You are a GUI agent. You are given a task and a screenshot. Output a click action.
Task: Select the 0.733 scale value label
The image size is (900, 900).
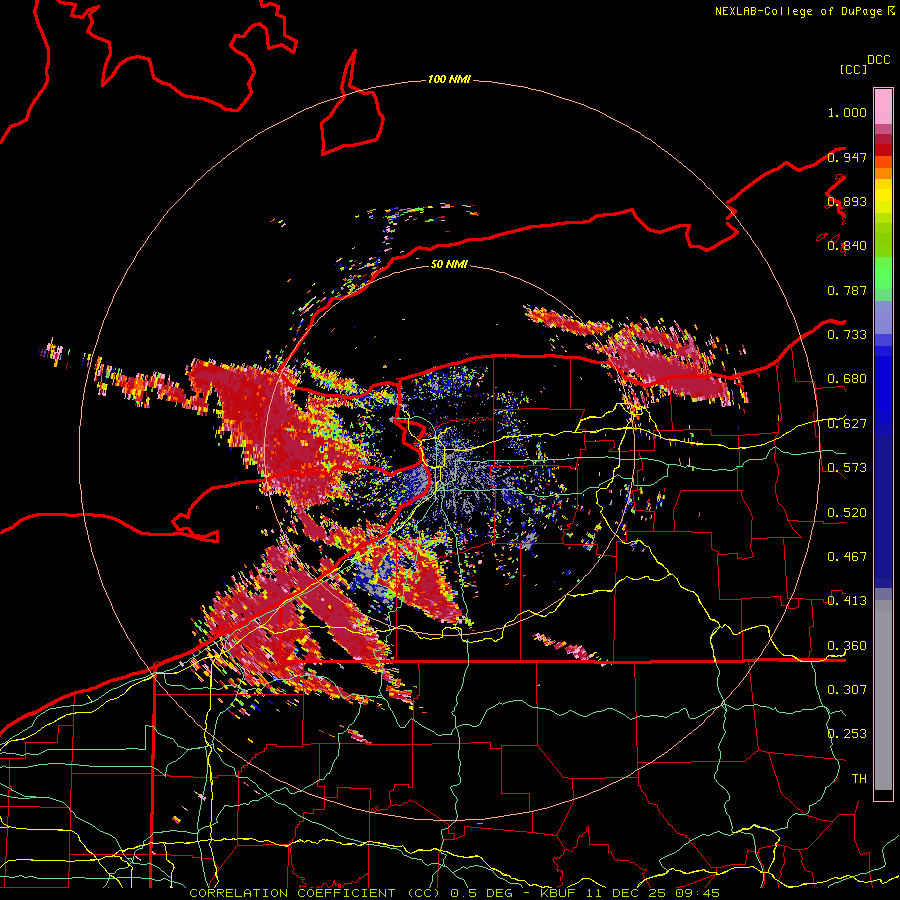[847, 335]
